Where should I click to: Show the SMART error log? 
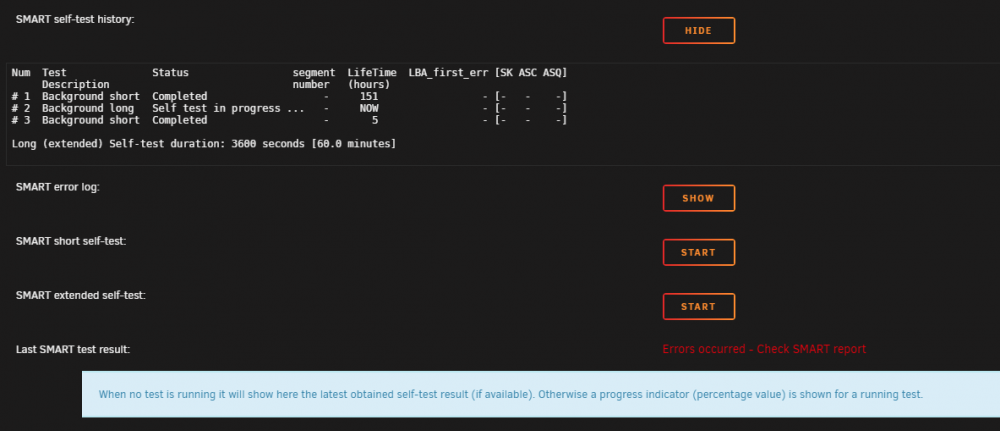pos(698,198)
